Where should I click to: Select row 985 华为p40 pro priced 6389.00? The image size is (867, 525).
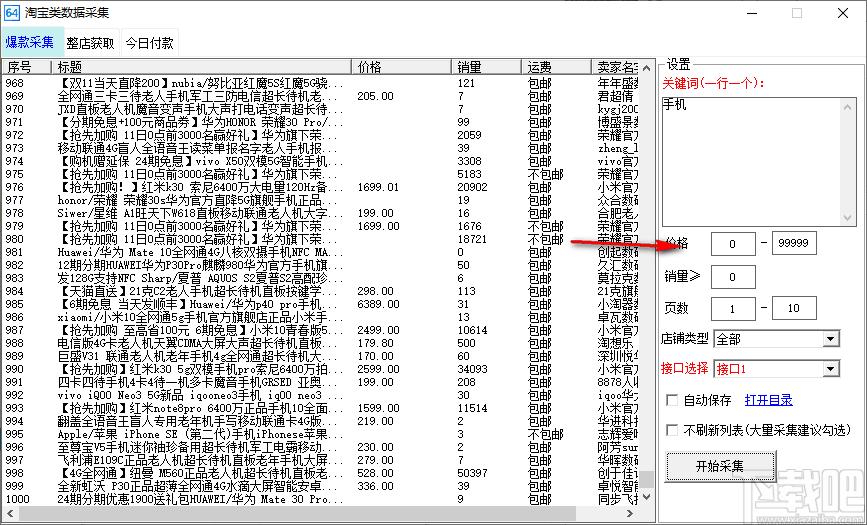(x=321, y=304)
